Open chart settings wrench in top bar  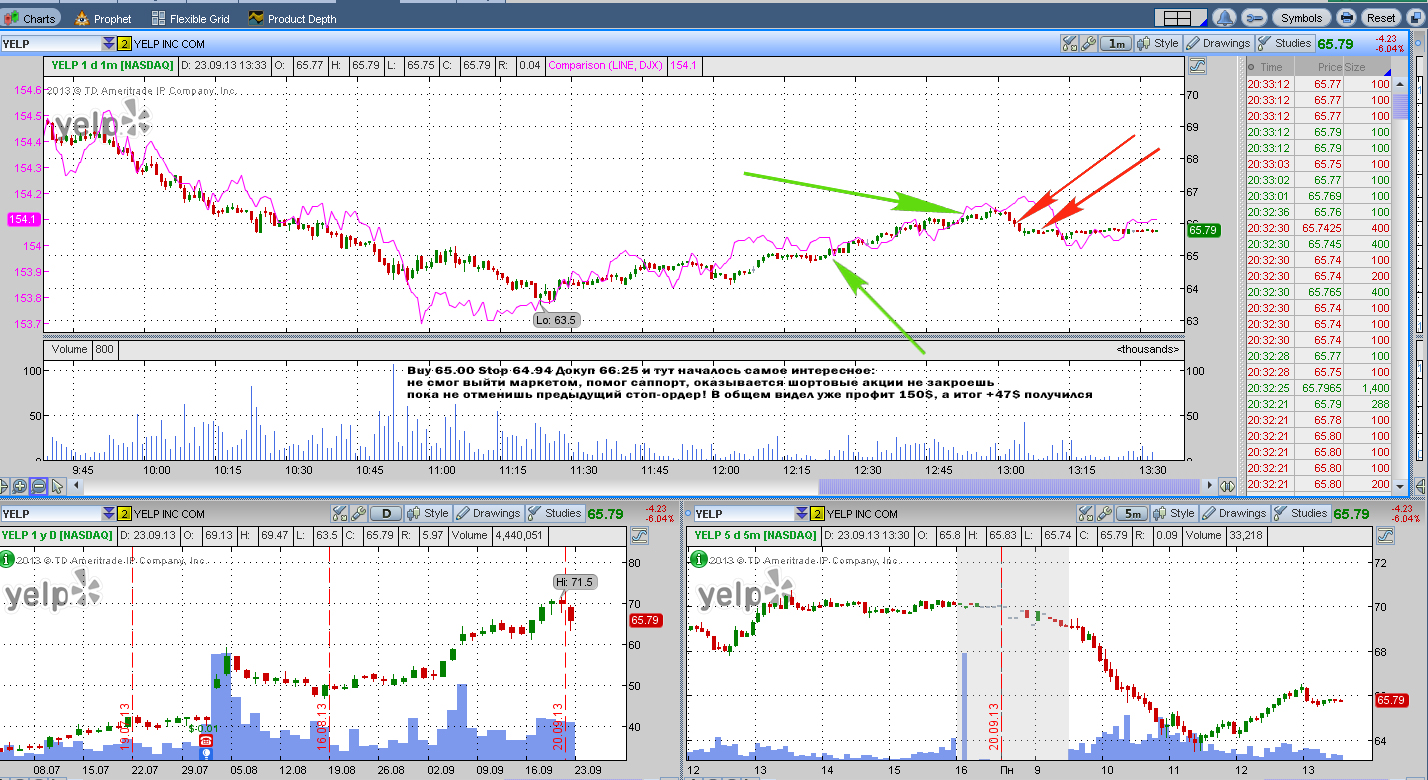pos(1256,18)
